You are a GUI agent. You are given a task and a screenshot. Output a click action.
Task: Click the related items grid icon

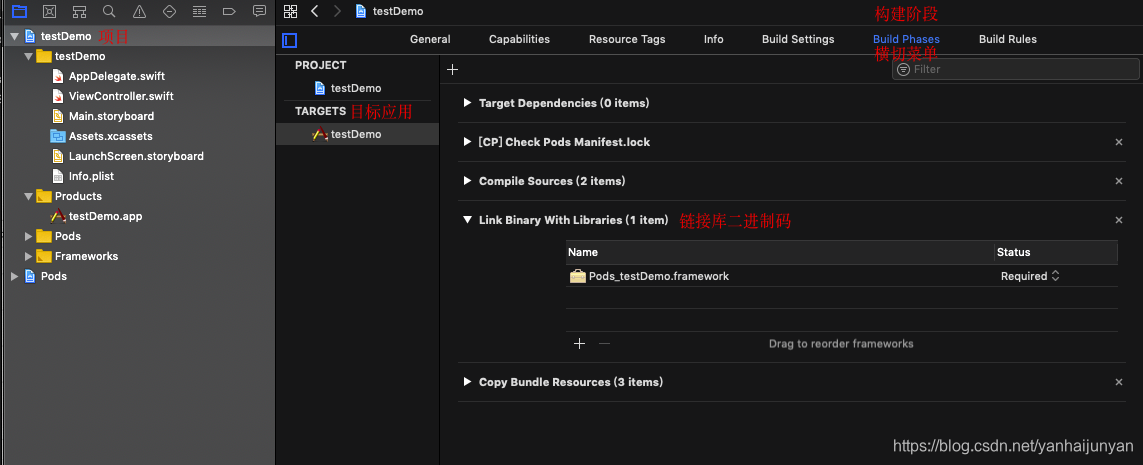click(291, 11)
